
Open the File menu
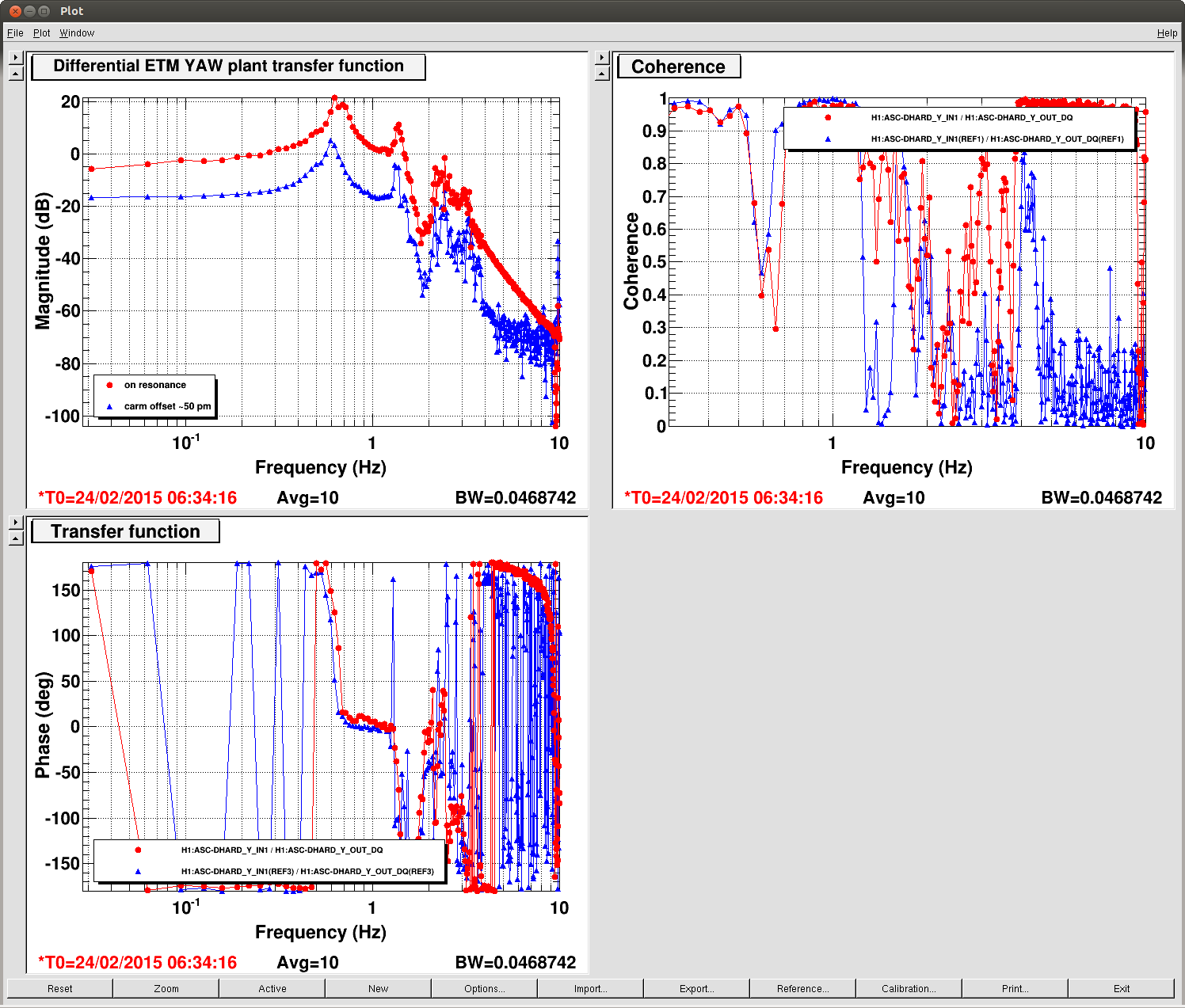pos(15,33)
